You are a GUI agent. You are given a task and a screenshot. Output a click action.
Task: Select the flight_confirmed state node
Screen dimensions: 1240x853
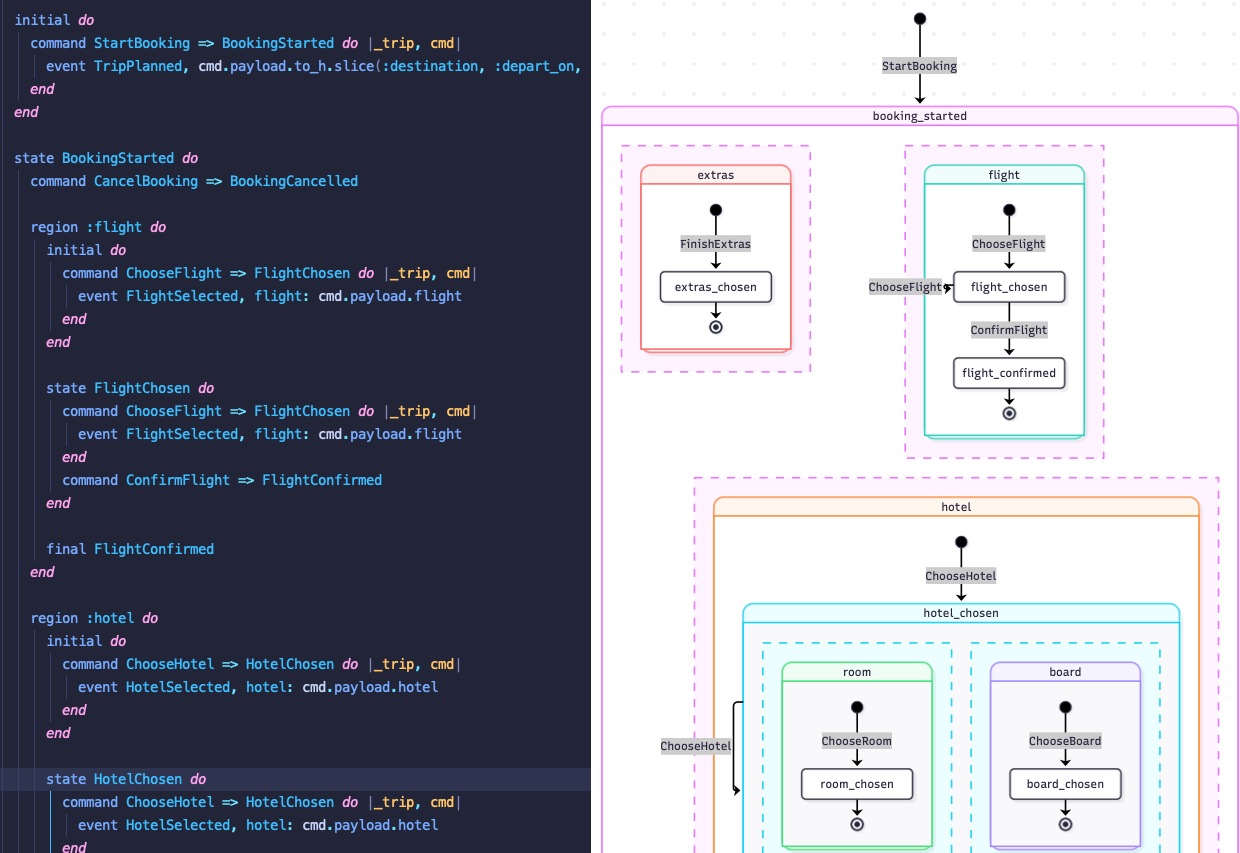(x=1009, y=373)
